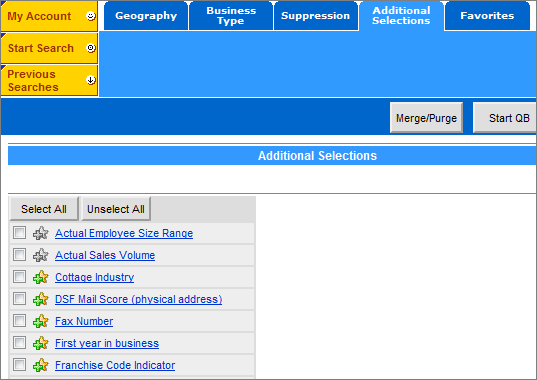Switch to the Geography tab
The height and width of the screenshot is (380, 537).
146,16
